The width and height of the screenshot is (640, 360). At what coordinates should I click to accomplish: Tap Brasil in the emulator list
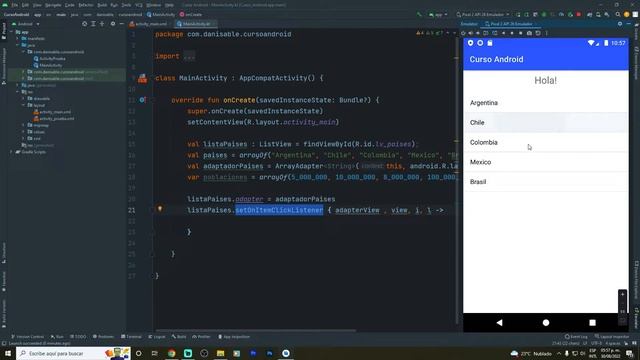546,182
